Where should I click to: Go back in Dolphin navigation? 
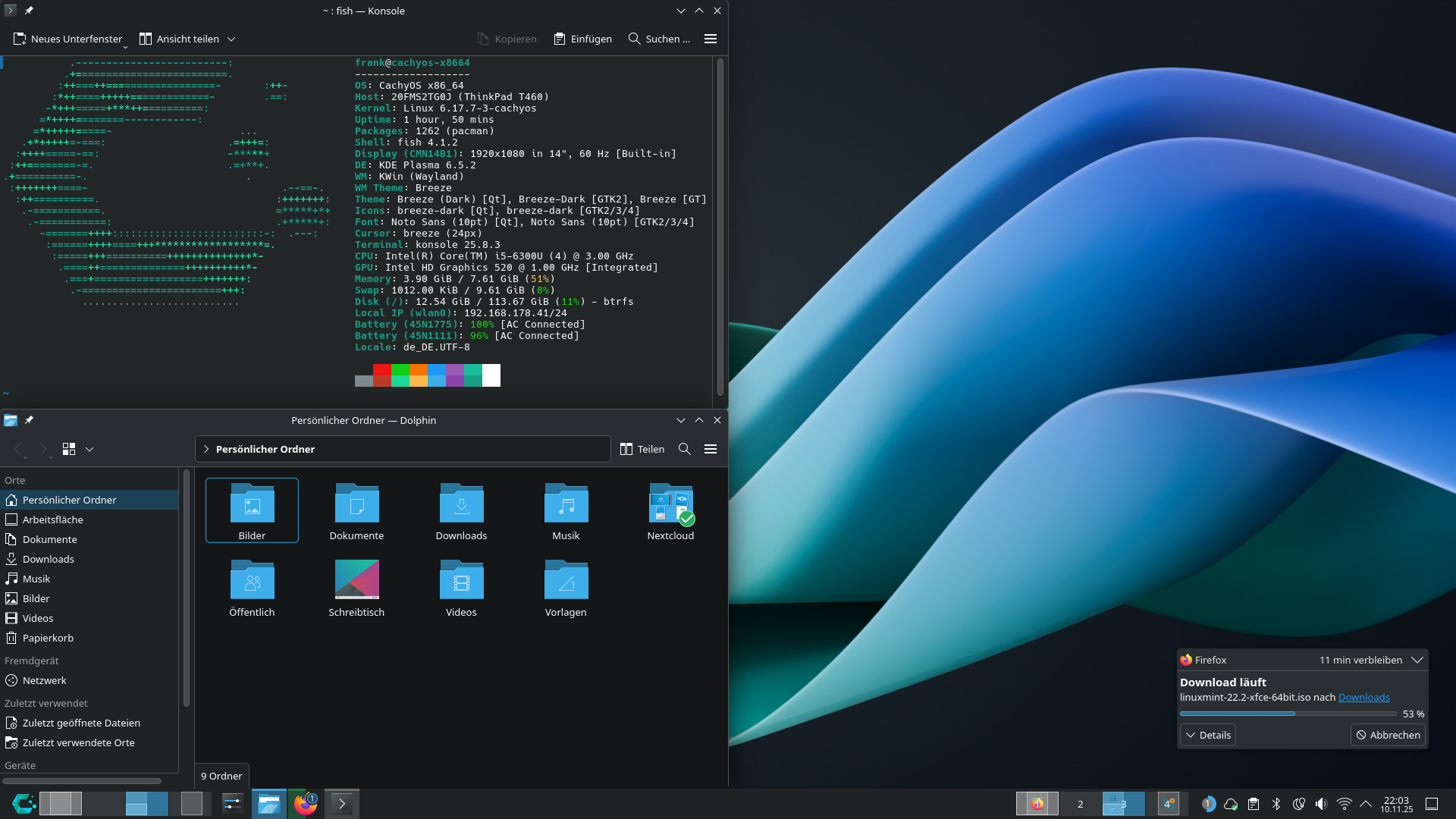pyautogui.click(x=18, y=449)
